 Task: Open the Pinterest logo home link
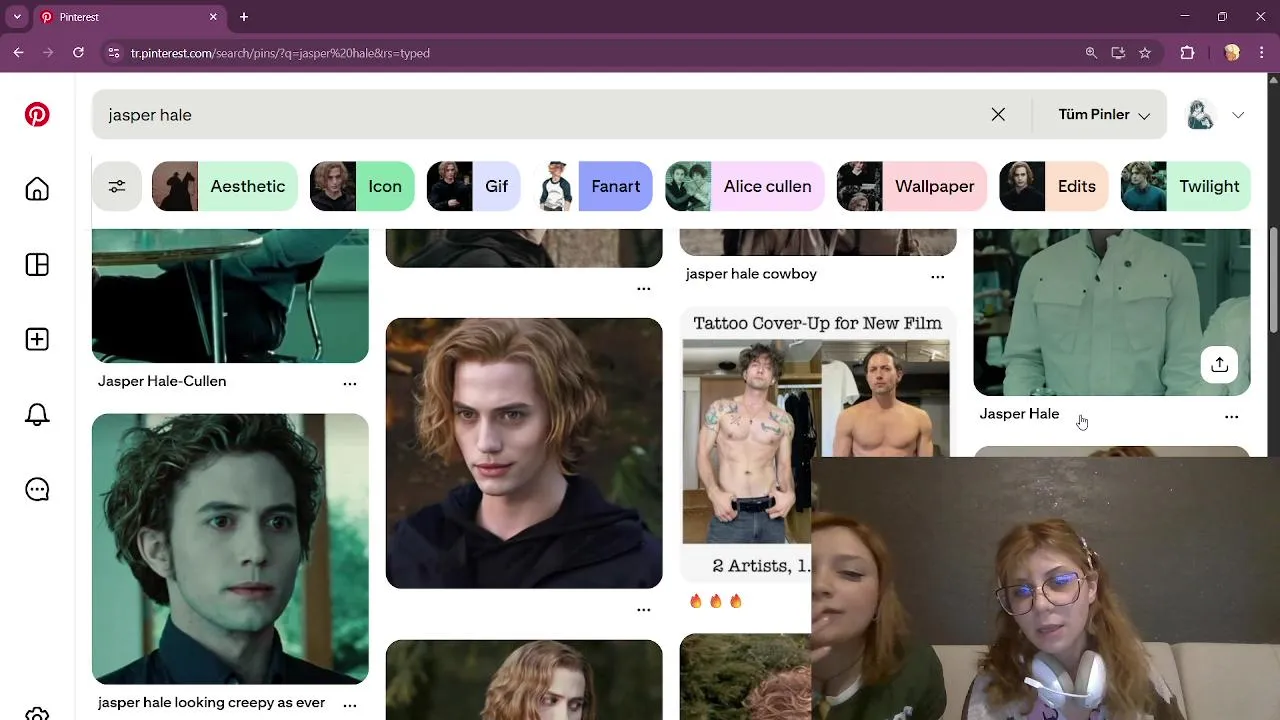pyautogui.click(x=37, y=115)
